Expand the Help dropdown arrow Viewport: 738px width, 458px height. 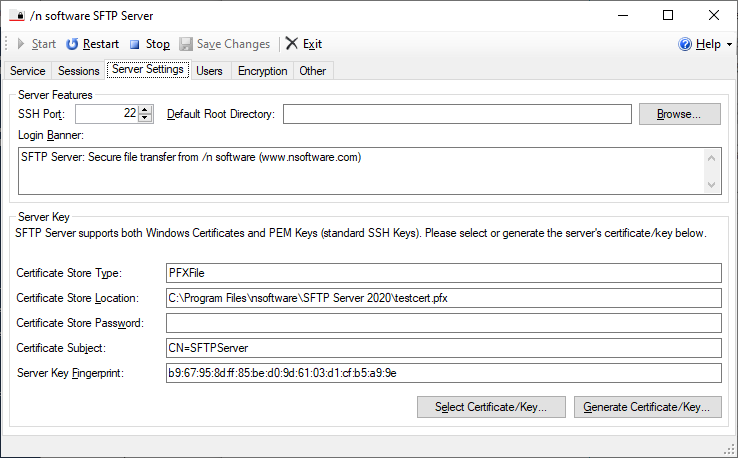(730, 44)
